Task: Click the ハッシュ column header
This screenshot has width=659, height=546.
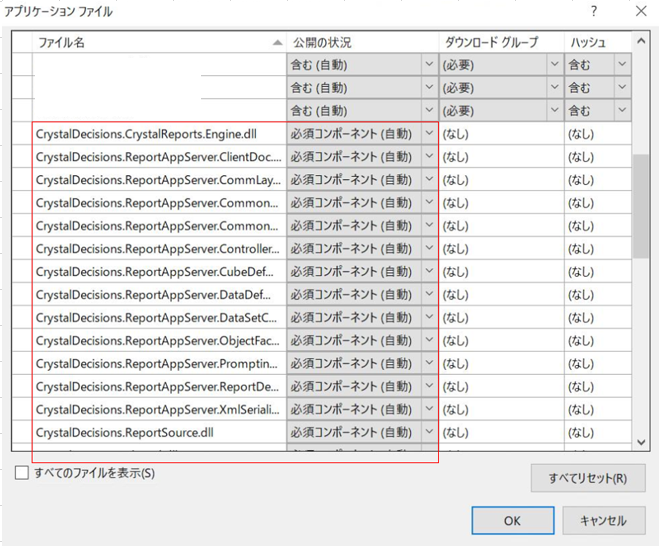Action: tap(598, 42)
